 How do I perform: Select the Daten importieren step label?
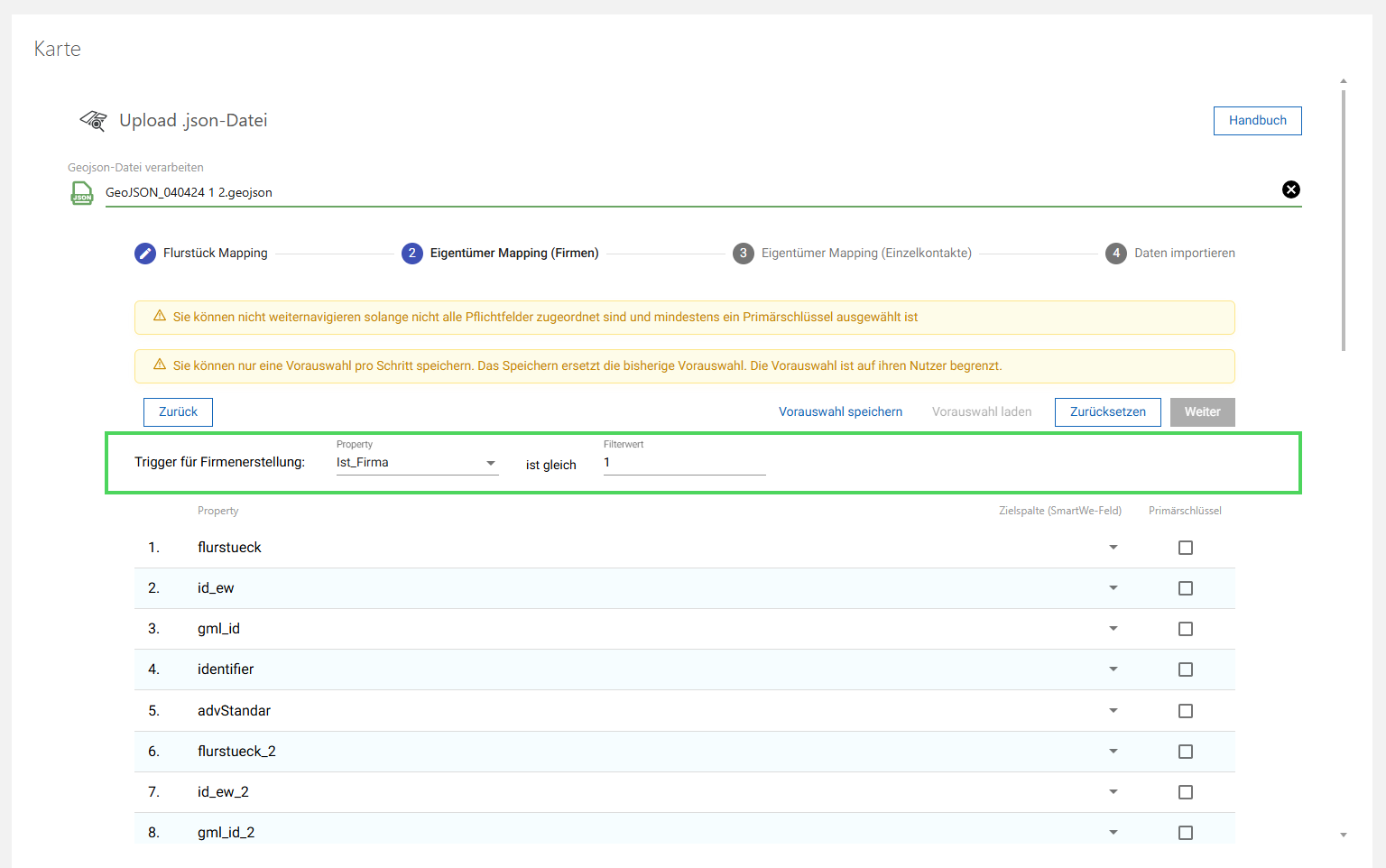pos(1185,254)
